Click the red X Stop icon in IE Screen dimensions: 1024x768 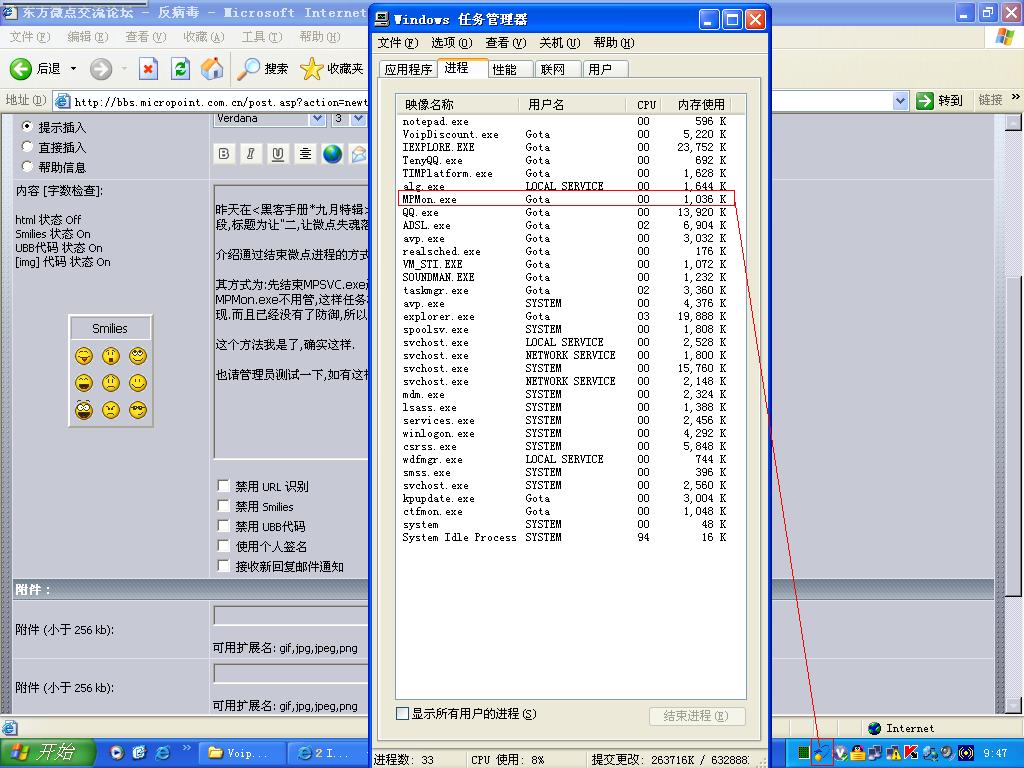tap(148, 69)
